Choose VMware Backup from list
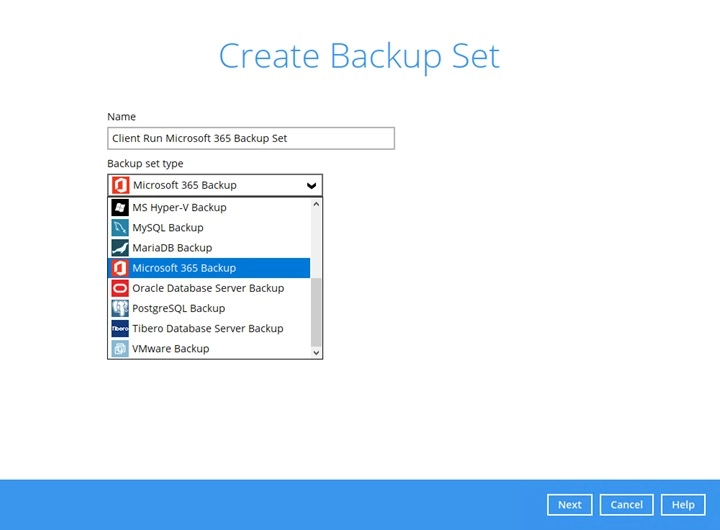Screen dimensions: 720x530 tap(209, 349)
